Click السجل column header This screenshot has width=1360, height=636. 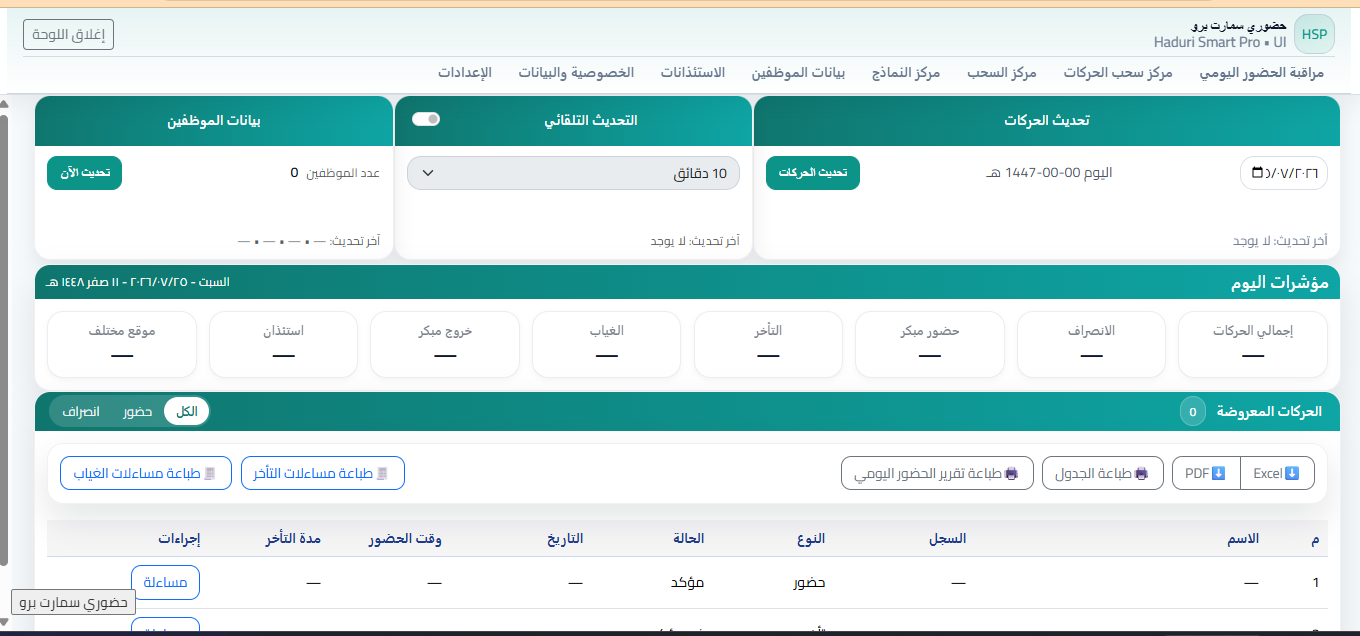click(x=948, y=538)
